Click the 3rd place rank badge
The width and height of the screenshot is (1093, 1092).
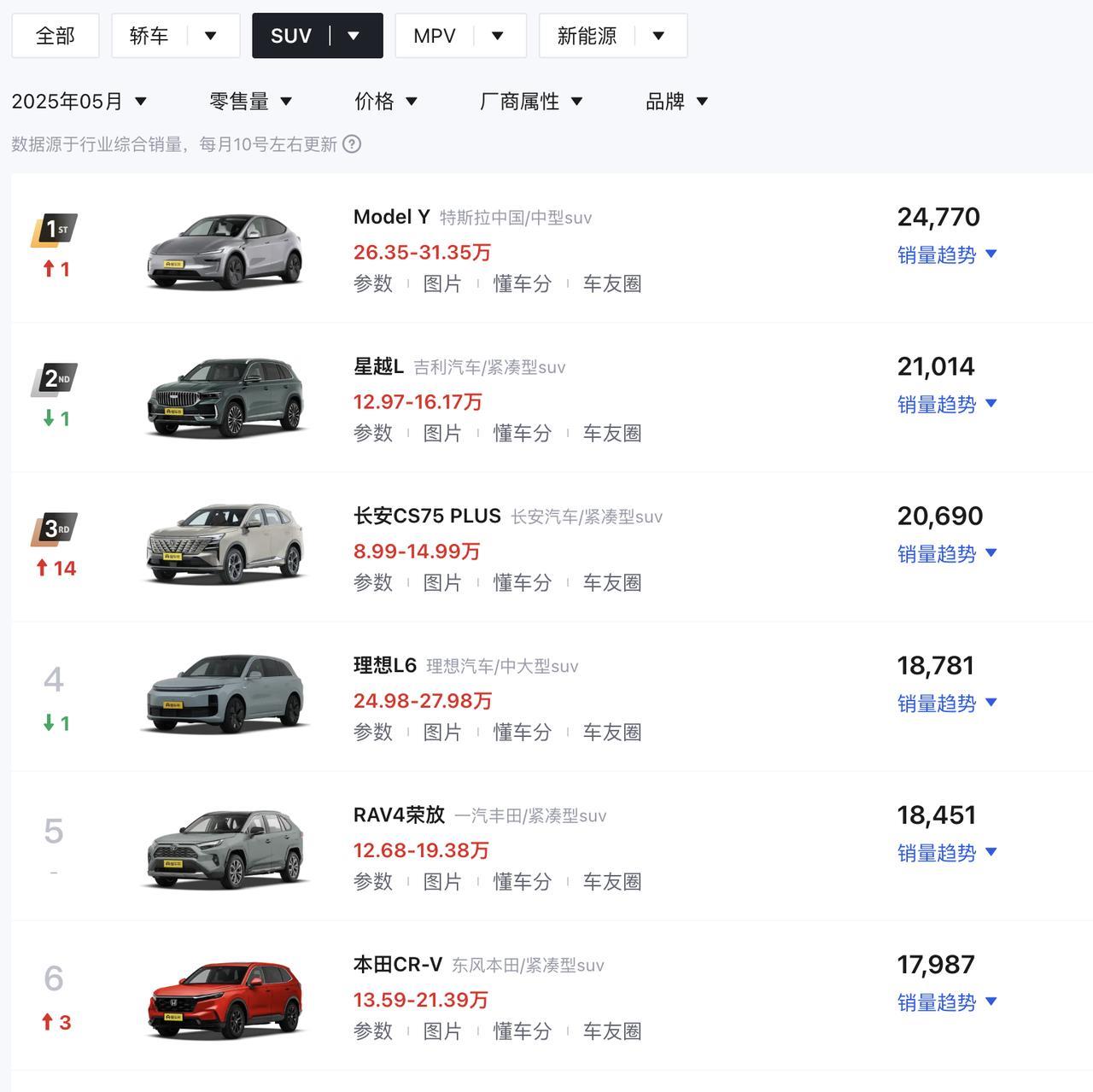click(x=55, y=529)
